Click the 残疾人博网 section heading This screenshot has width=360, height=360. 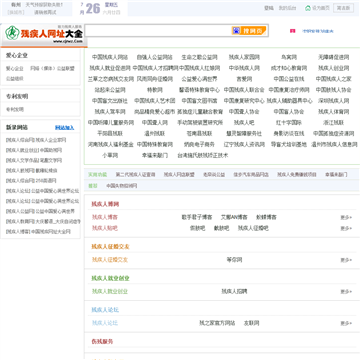pos(105,204)
